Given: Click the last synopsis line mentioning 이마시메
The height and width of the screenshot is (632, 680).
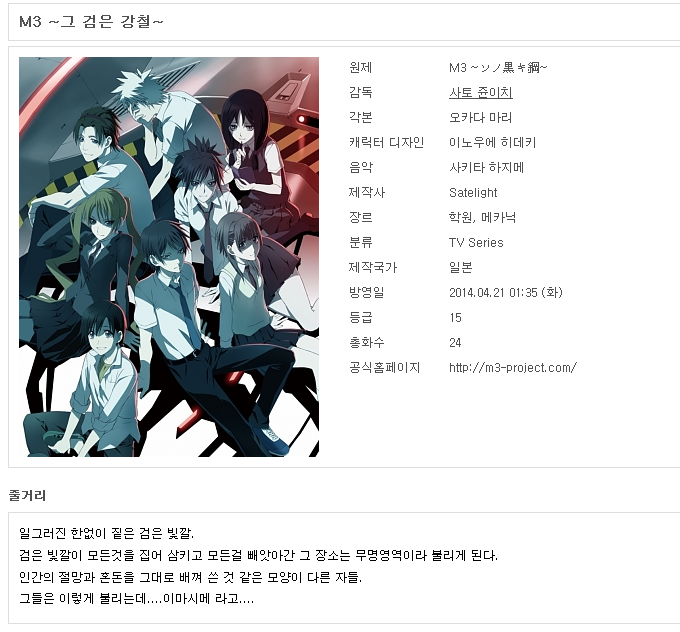Looking at the screenshot, I should point(136,599).
